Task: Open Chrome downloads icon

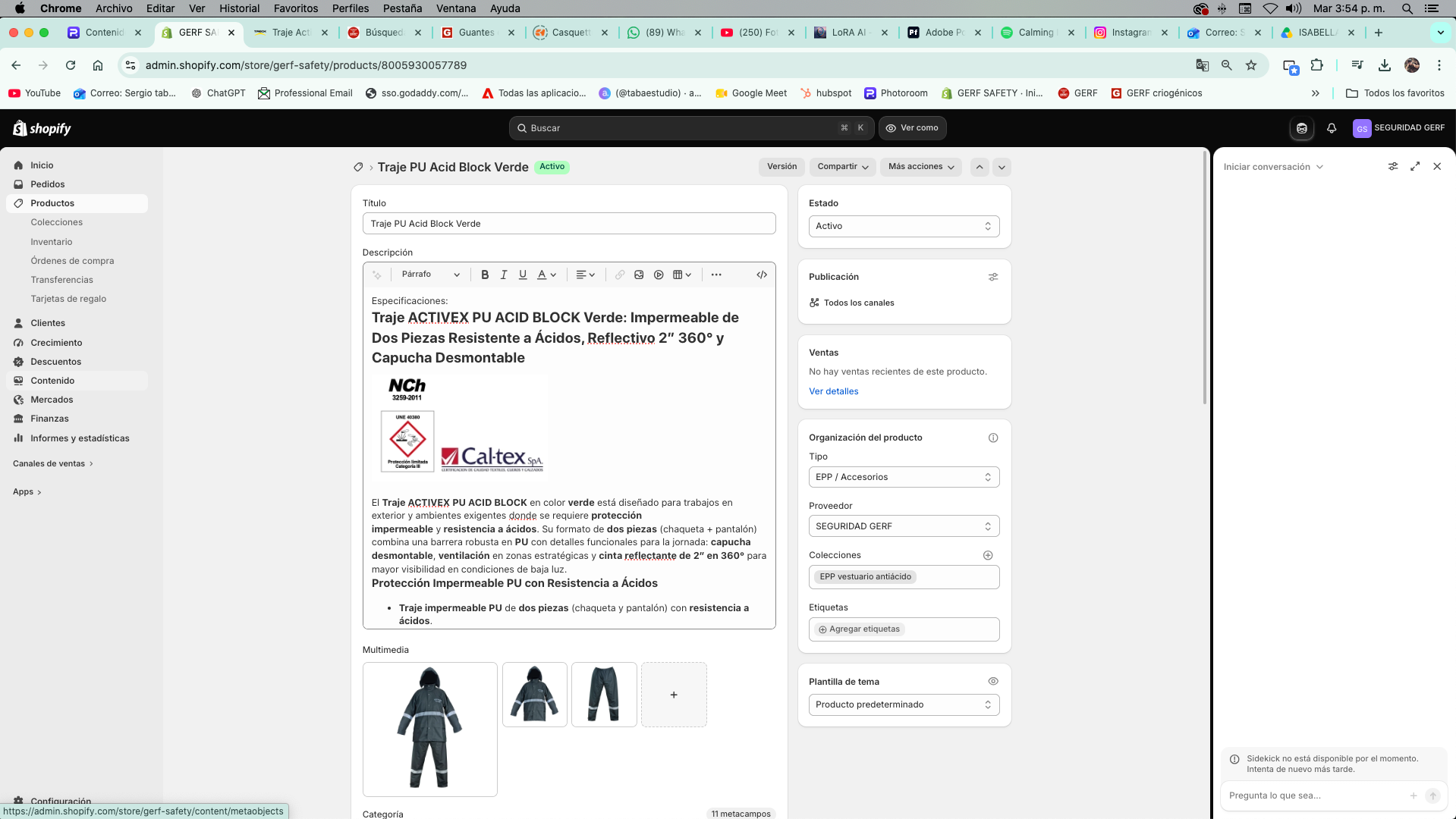Action: 1385,65
